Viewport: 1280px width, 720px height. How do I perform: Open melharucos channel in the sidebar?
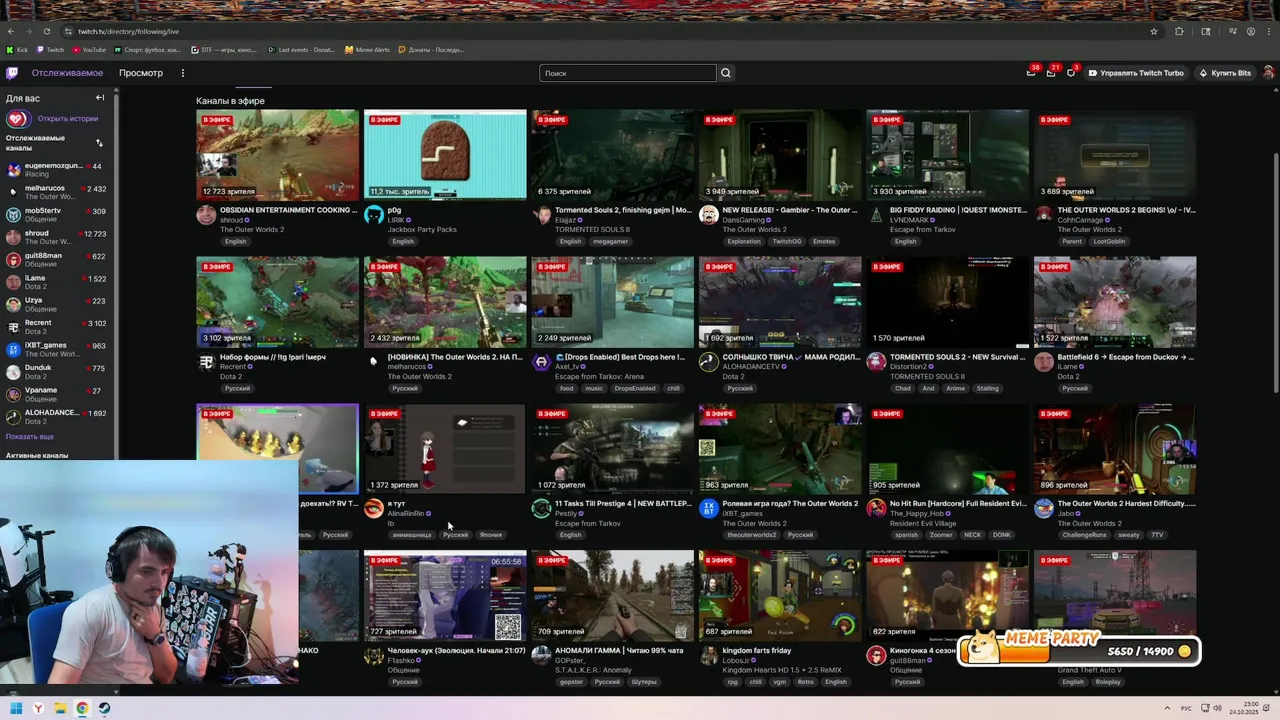tap(58, 192)
